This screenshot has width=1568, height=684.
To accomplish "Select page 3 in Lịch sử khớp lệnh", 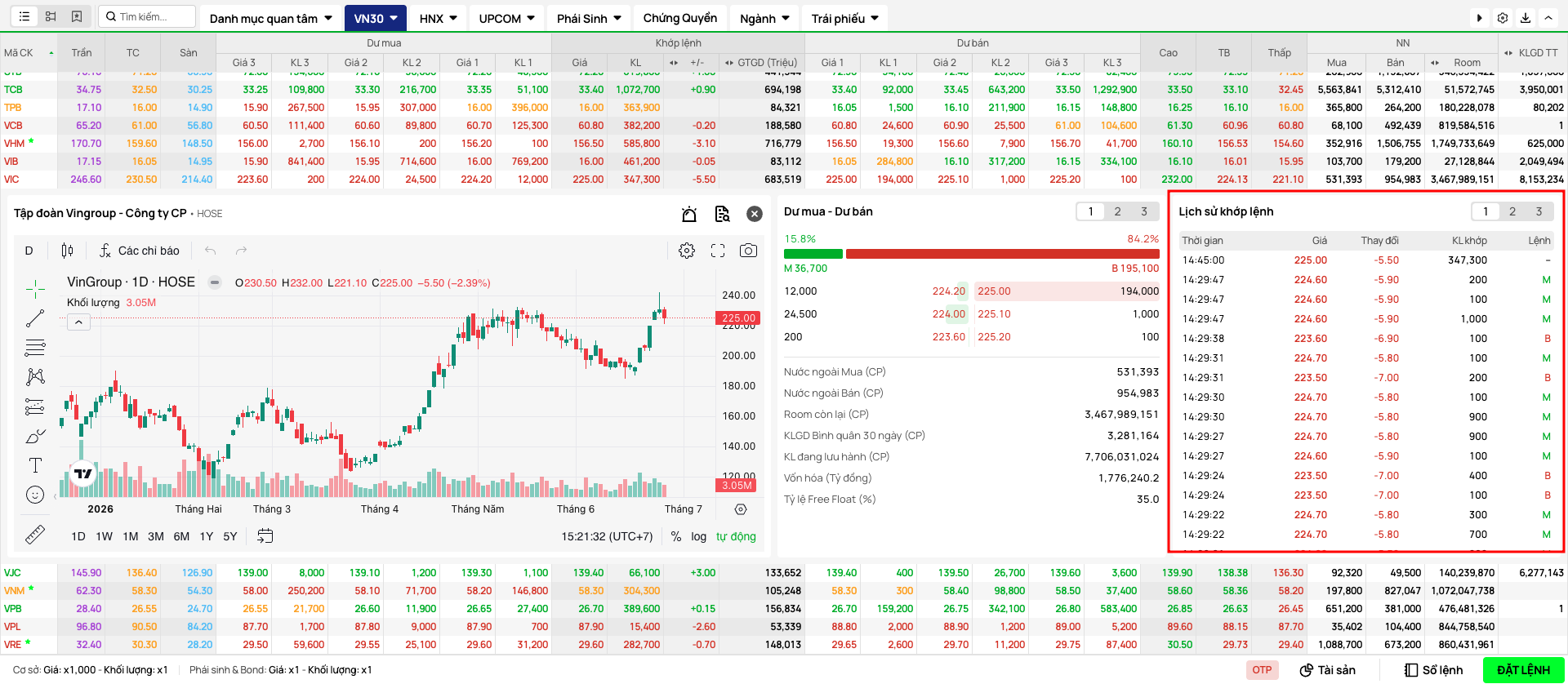I will (1539, 211).
